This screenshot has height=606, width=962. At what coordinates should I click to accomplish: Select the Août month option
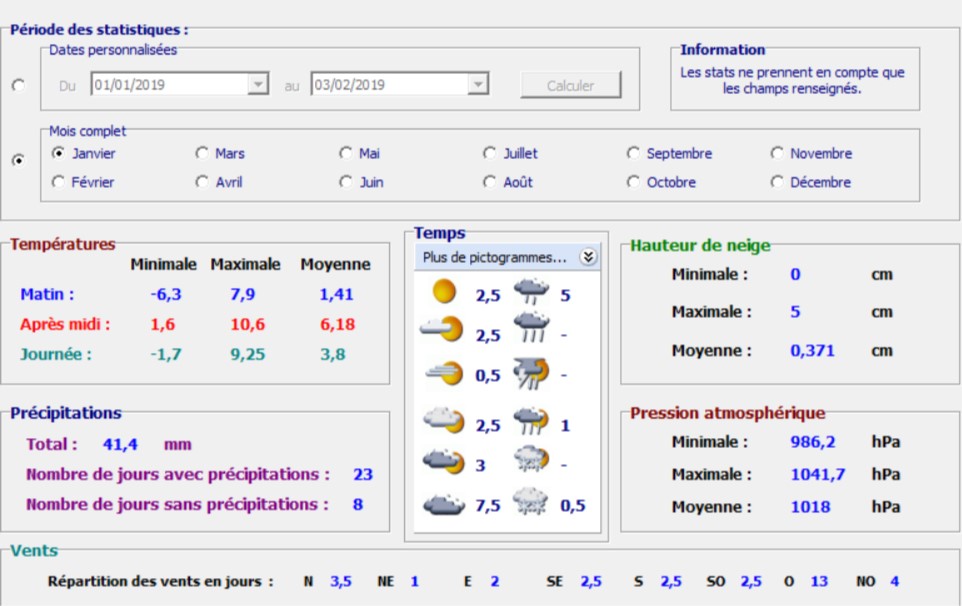tap(507, 182)
